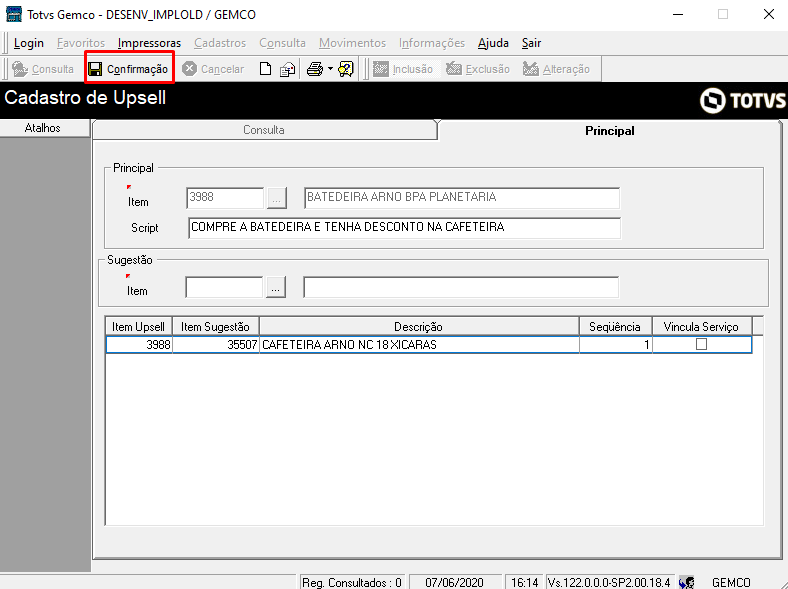788x589 pixels.
Task: Click the page and printer icon next to the blank page icon
Action: [287, 69]
